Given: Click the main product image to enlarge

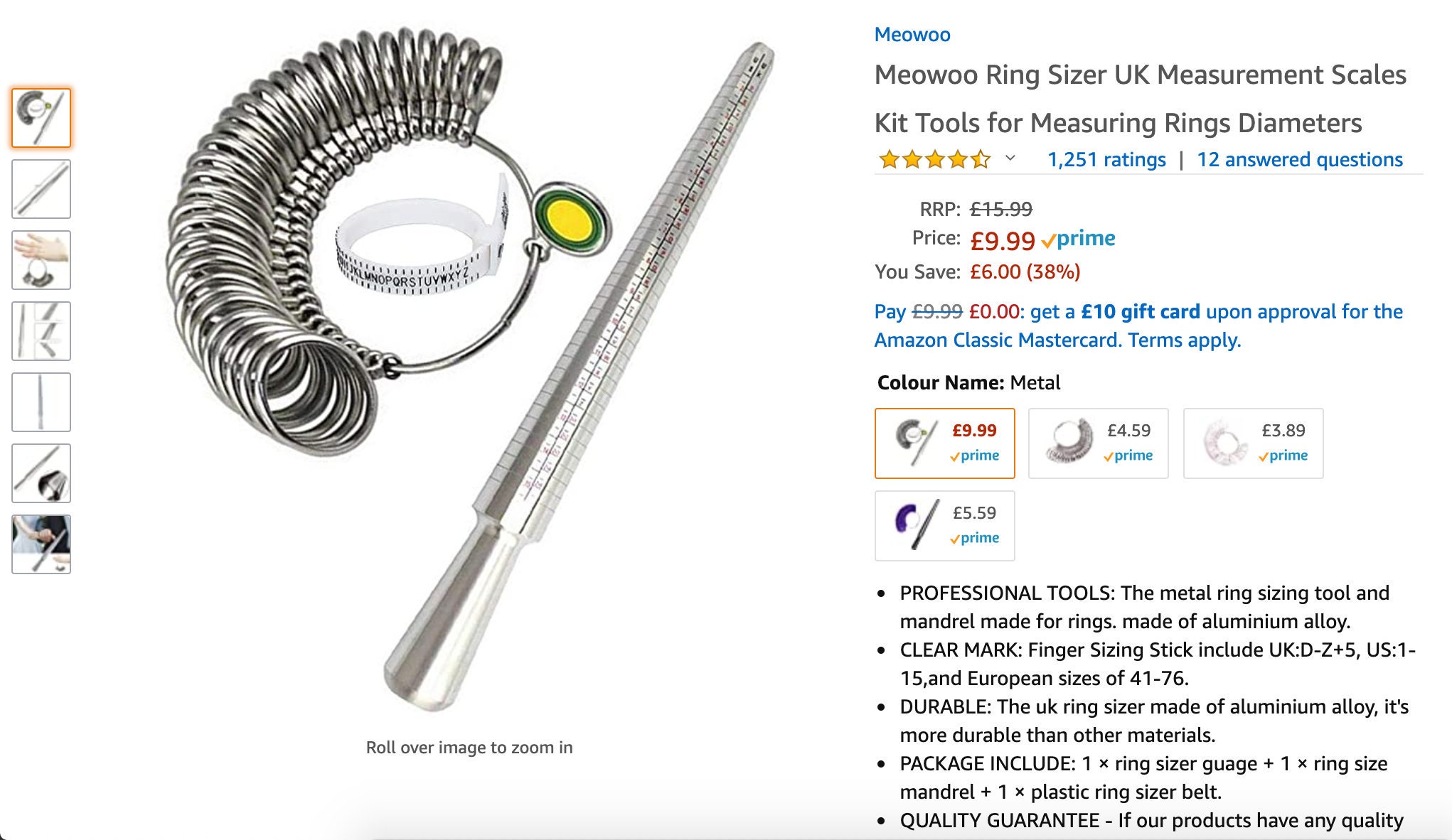Looking at the screenshot, I should (x=469, y=370).
